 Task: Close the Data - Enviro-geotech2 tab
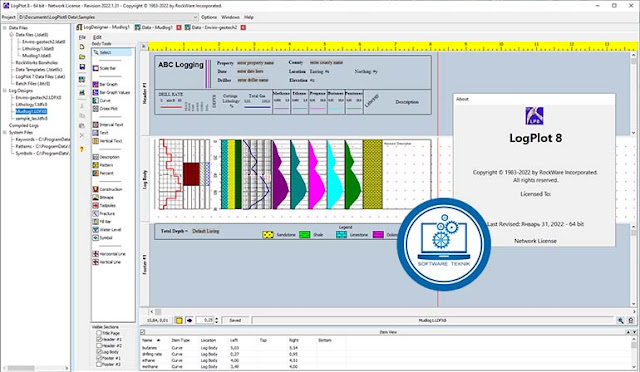pos(243,28)
